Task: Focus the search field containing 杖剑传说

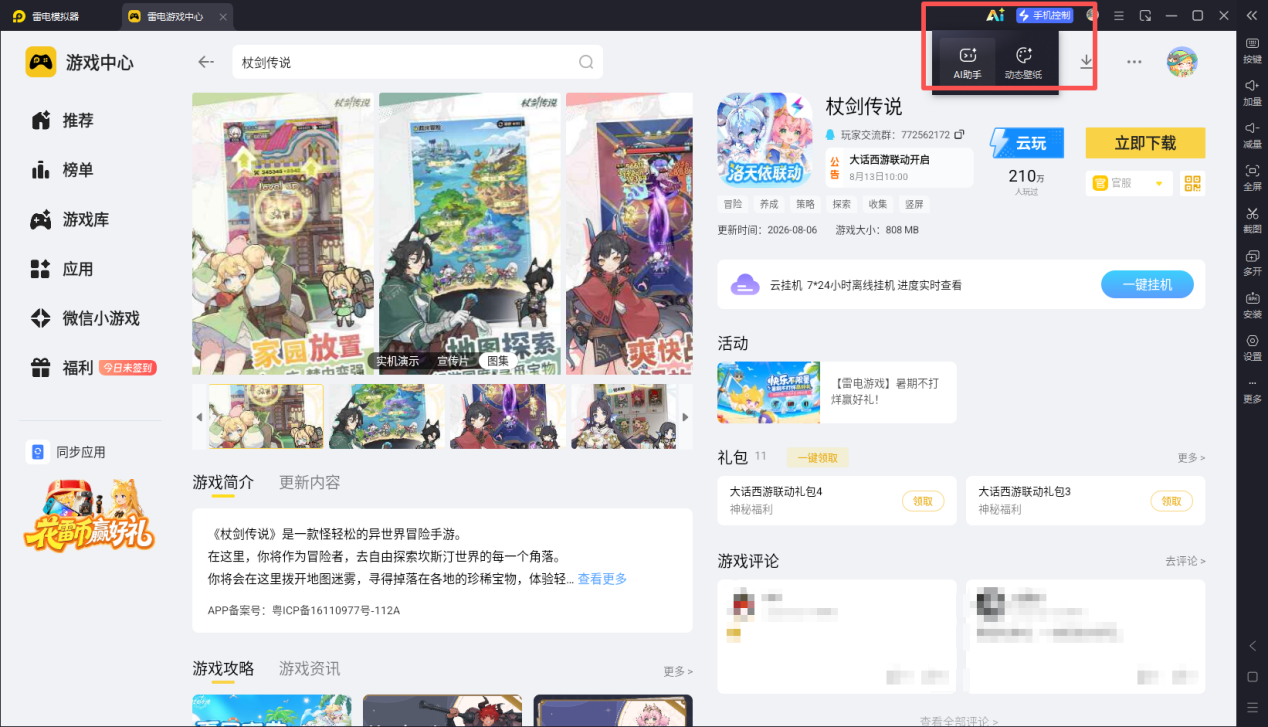Action: [418, 62]
